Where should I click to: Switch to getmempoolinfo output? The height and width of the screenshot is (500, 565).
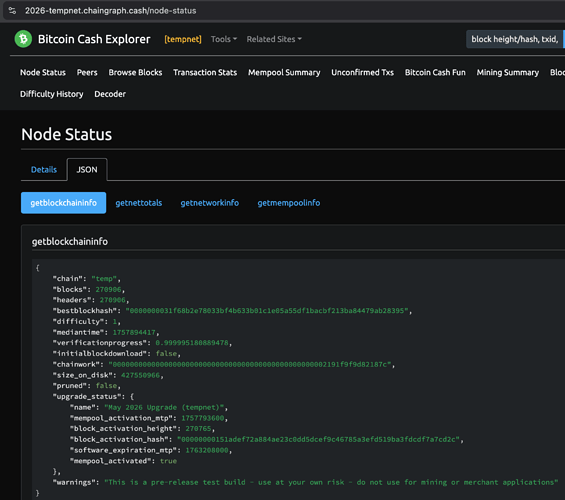[x=289, y=203]
